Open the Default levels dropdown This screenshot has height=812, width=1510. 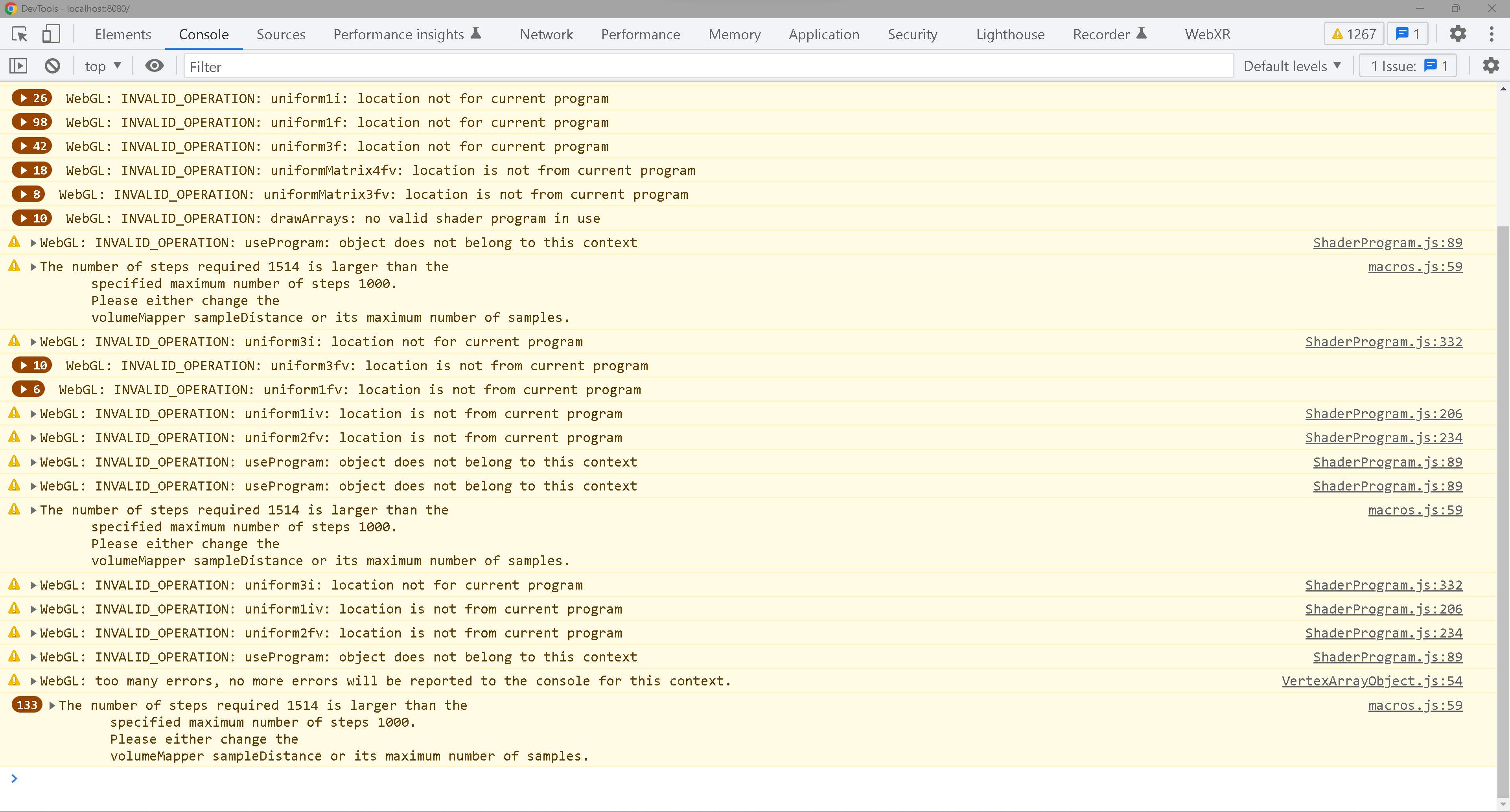(1292, 66)
